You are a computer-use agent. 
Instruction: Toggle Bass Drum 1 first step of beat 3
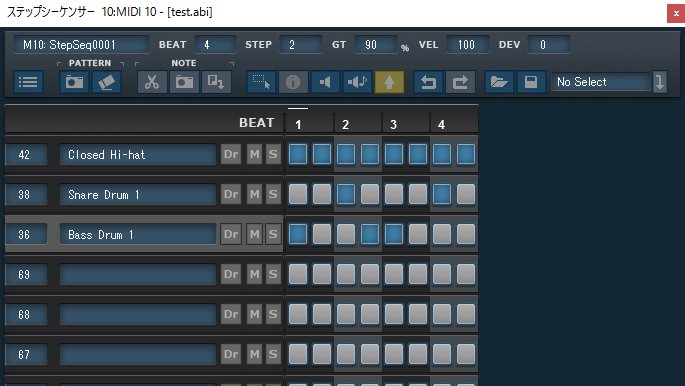[x=394, y=234]
